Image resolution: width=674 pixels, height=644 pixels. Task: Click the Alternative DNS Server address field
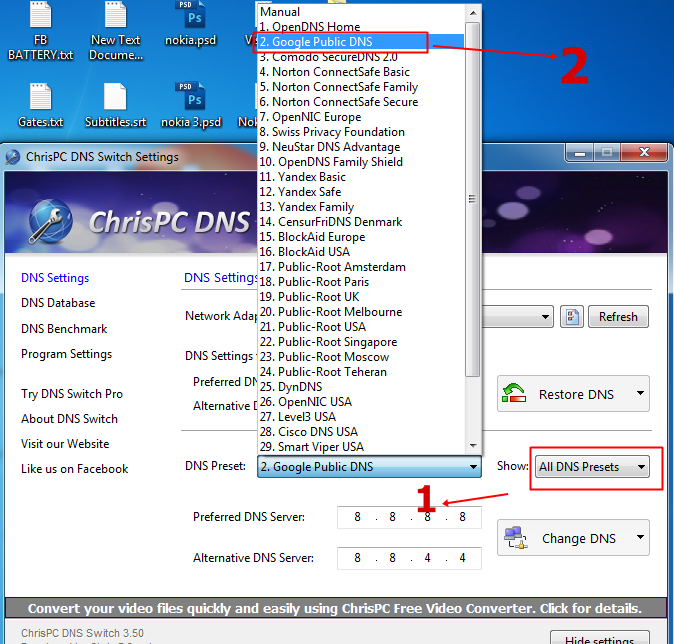[x=409, y=558]
